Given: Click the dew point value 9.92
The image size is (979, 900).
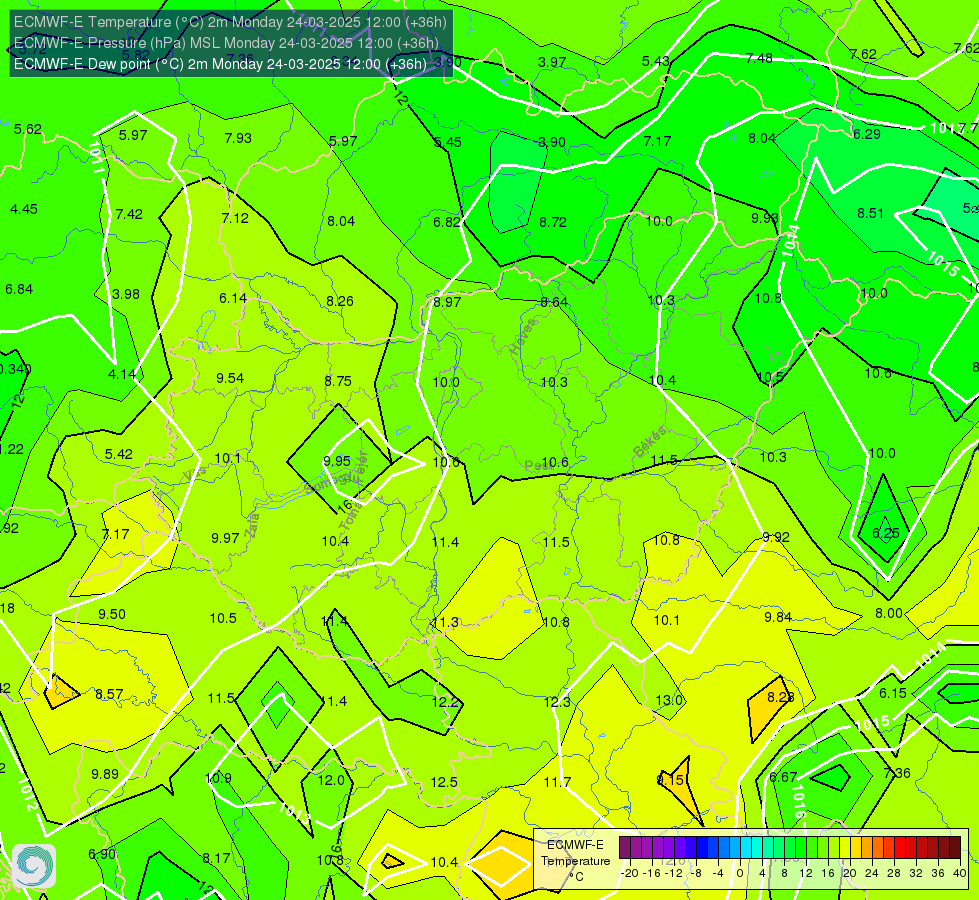Looking at the screenshot, I should coord(776,537).
